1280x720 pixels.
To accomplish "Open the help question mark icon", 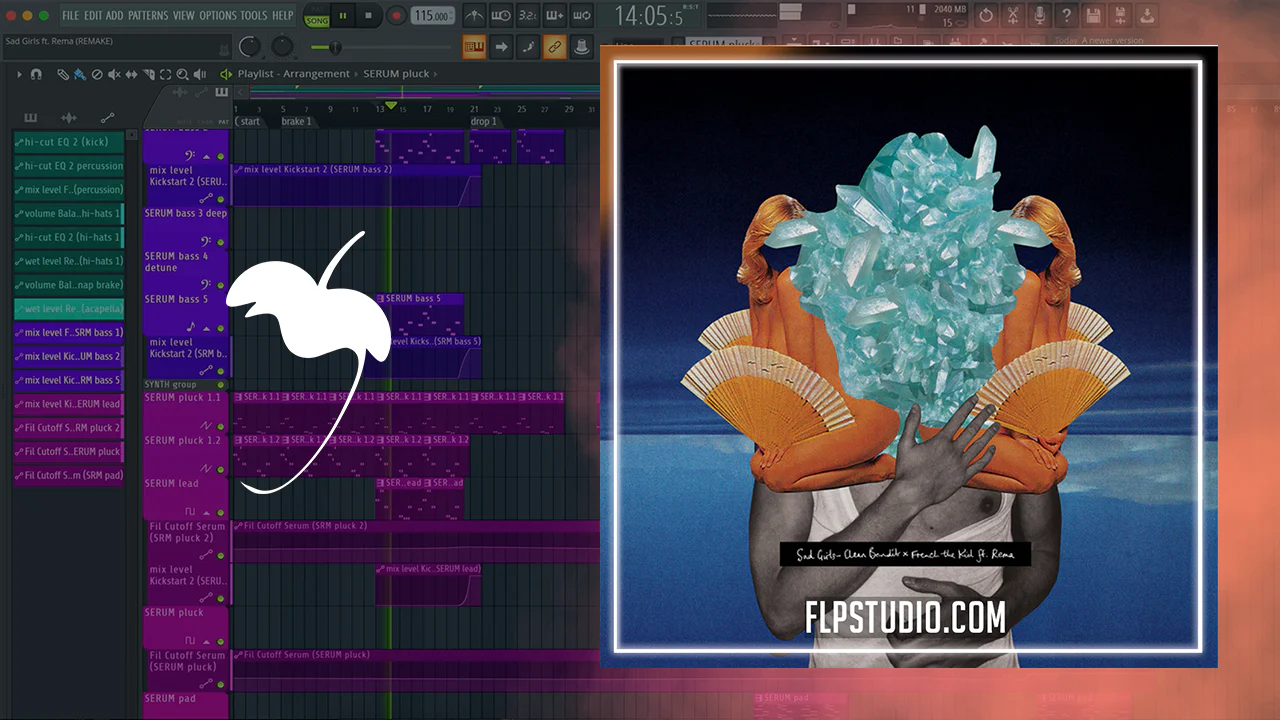I will pos(1067,15).
